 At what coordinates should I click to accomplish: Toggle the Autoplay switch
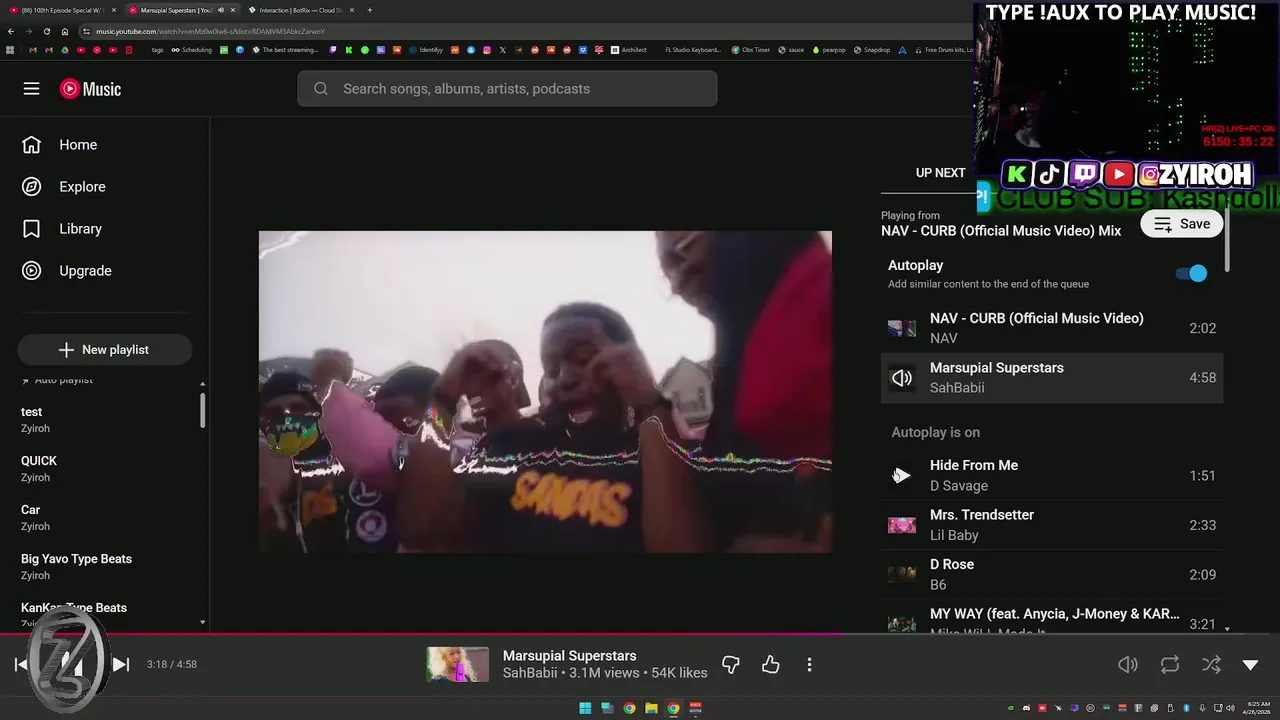[1191, 273]
